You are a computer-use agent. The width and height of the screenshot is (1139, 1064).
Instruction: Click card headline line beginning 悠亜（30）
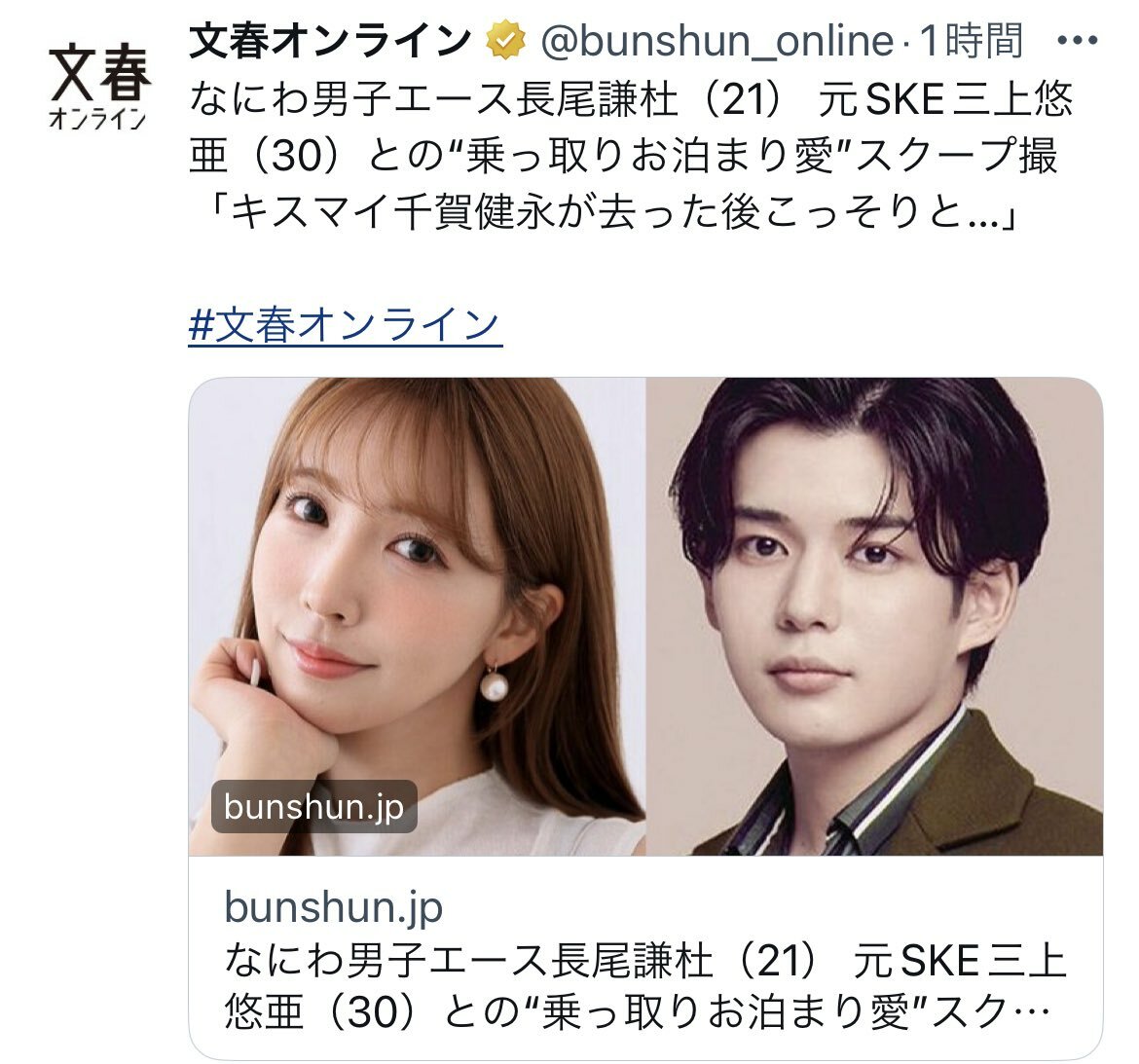[637, 1011]
